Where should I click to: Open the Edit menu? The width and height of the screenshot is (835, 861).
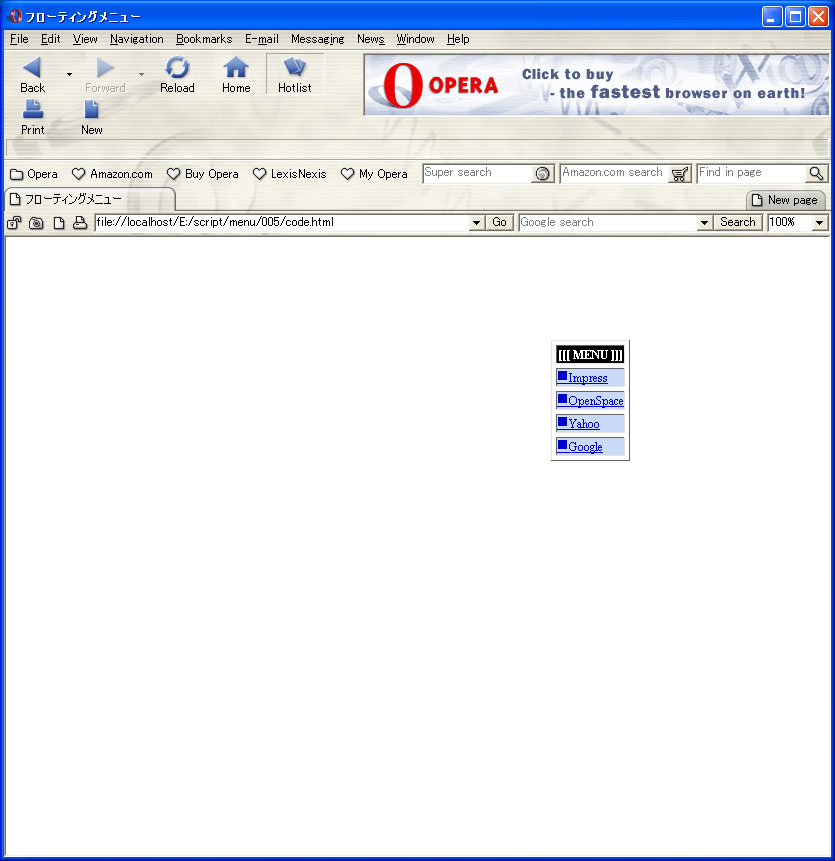point(51,39)
